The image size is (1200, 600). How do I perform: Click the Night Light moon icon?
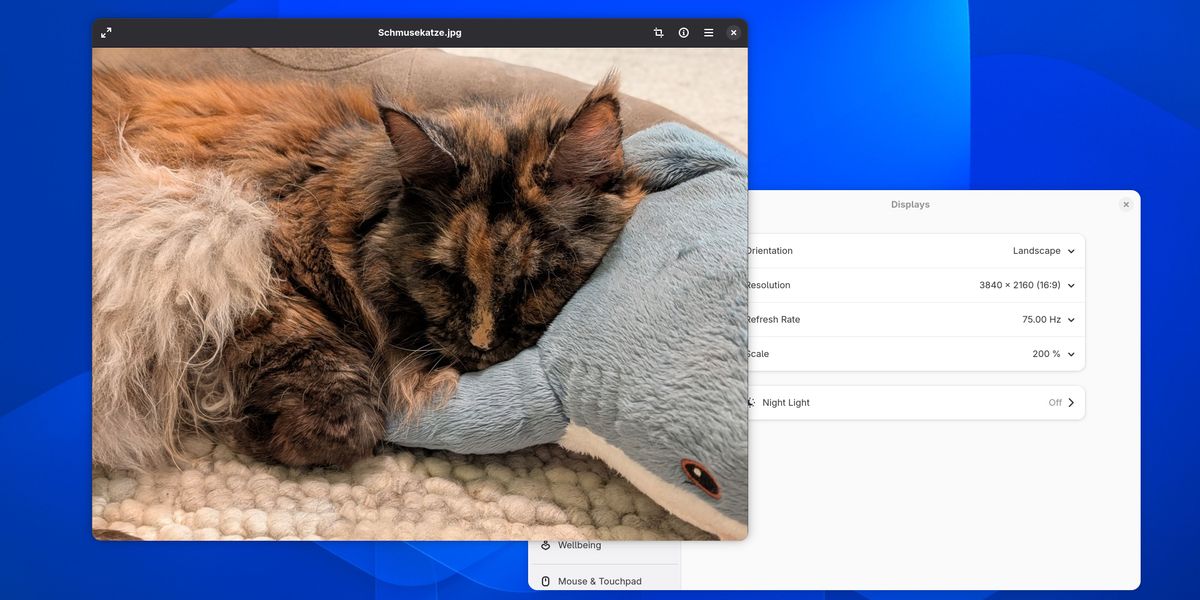(752, 402)
